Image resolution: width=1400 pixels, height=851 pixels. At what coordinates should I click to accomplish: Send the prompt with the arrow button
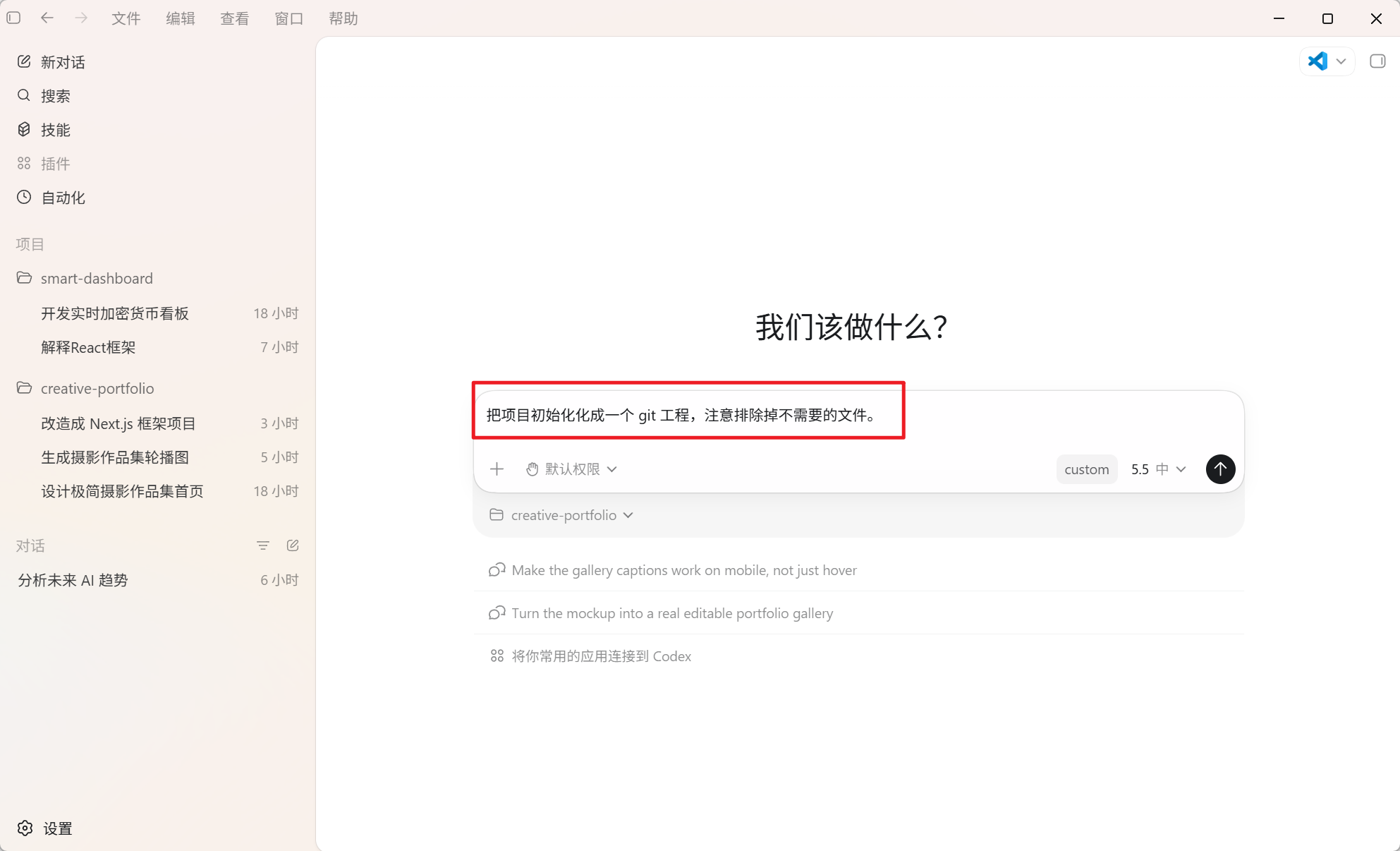click(x=1221, y=469)
